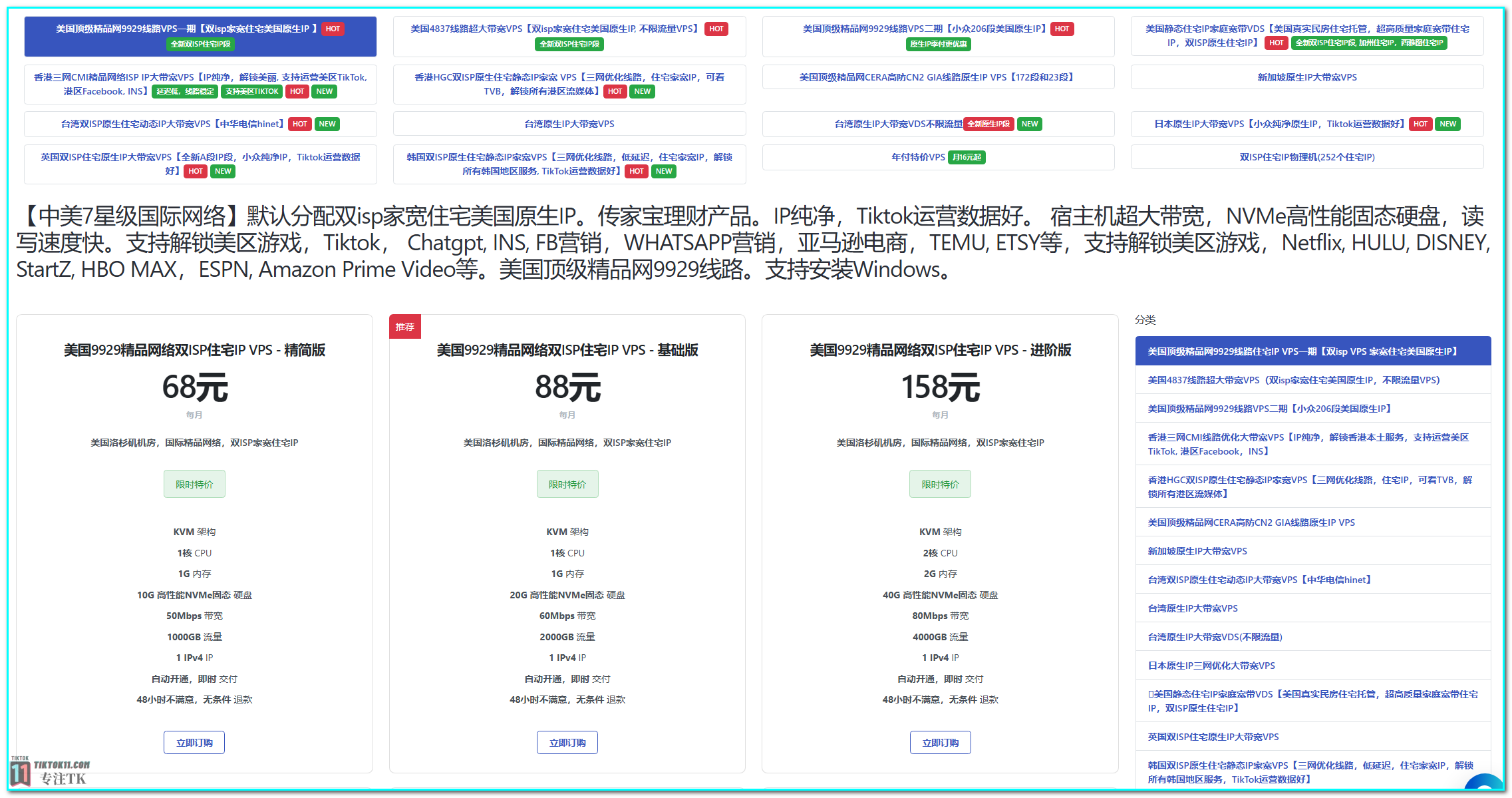Screen dimensions: 1512x798
Task: Click the 原生IP季付更优惠 green badge
Action: (x=939, y=45)
